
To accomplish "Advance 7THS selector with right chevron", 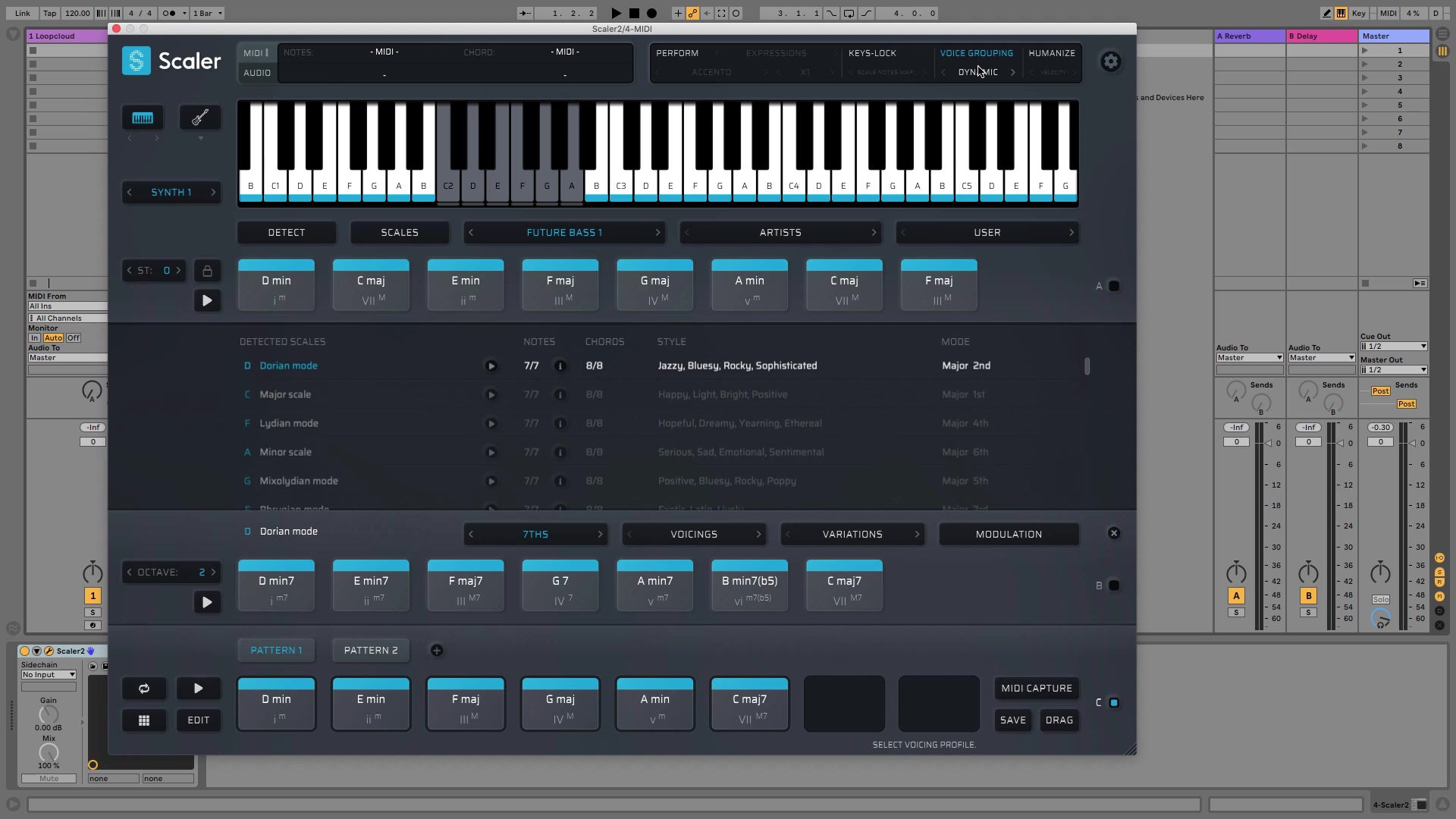I will point(600,534).
